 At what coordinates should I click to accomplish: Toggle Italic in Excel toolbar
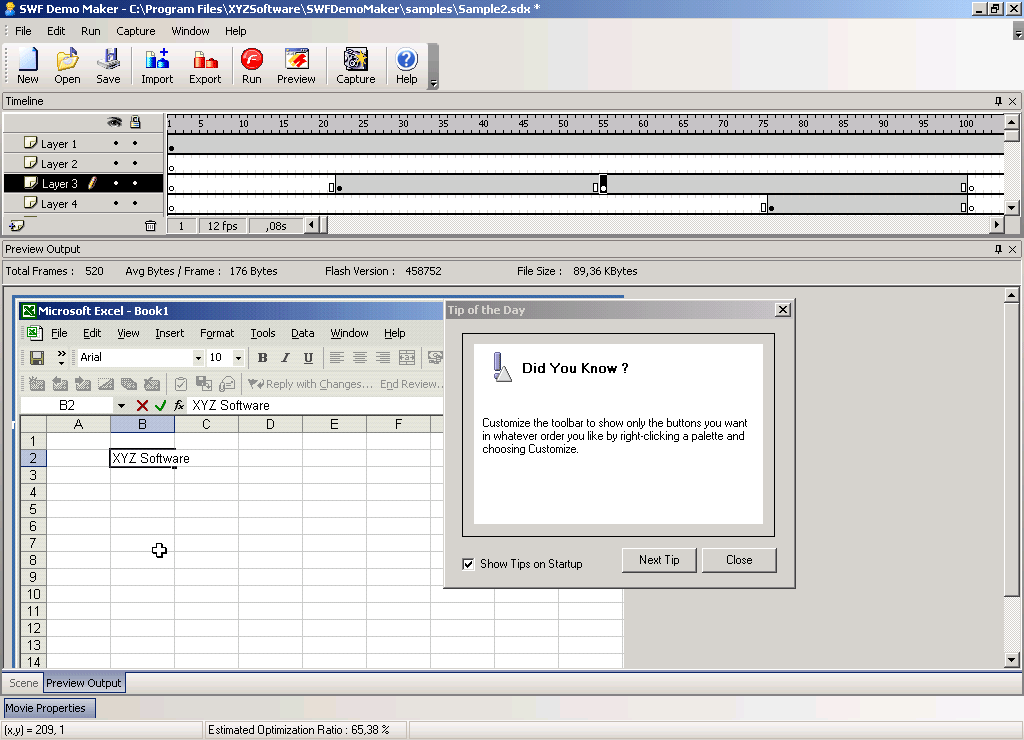pyautogui.click(x=285, y=357)
